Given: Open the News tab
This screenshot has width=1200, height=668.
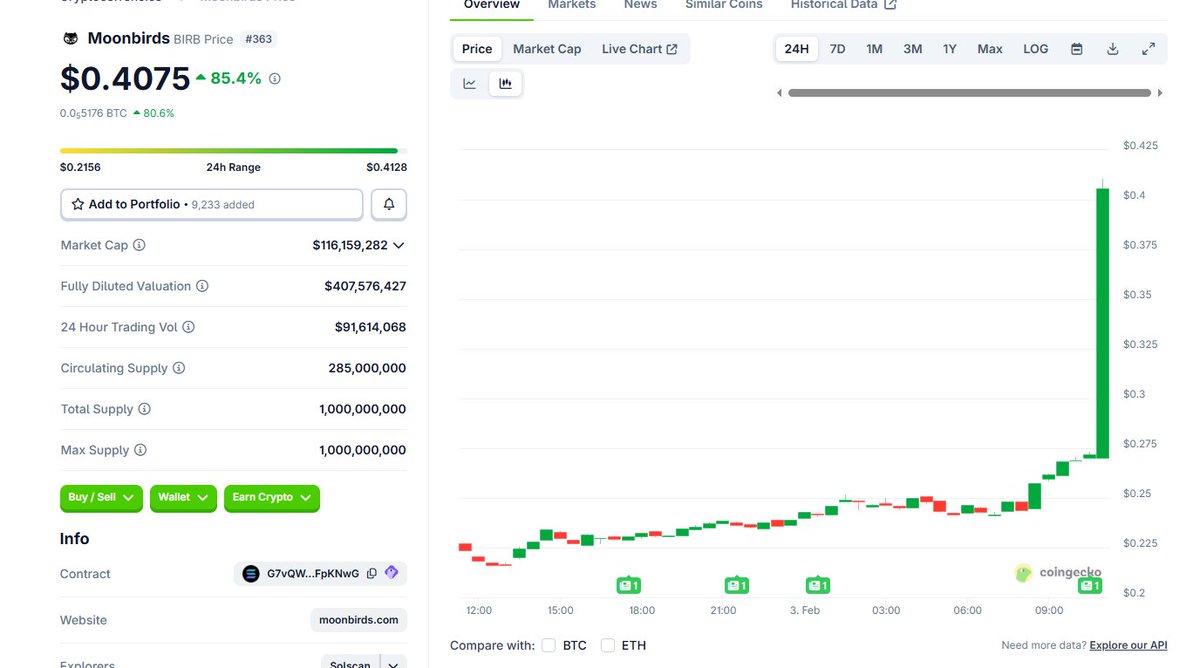Looking at the screenshot, I should click(641, 5).
